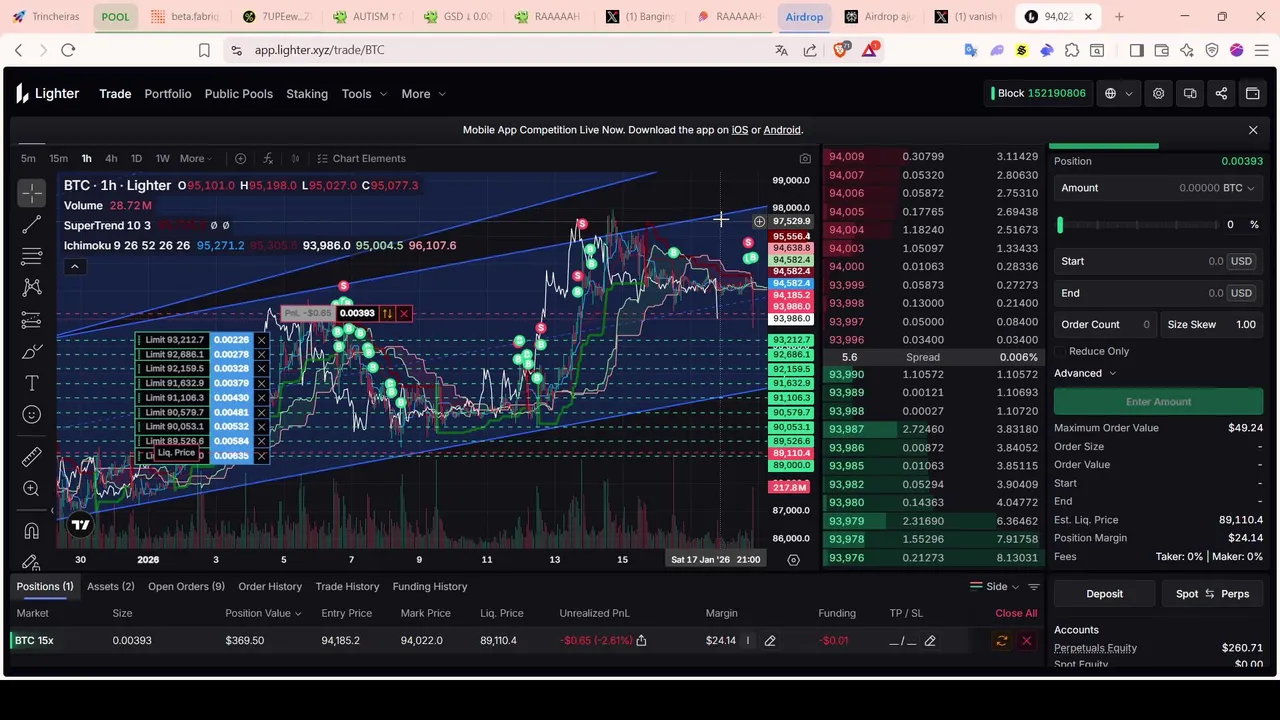This screenshot has width=1280, height=720.
Task: Share unrealized PnL of BTC position
Action: (x=641, y=640)
